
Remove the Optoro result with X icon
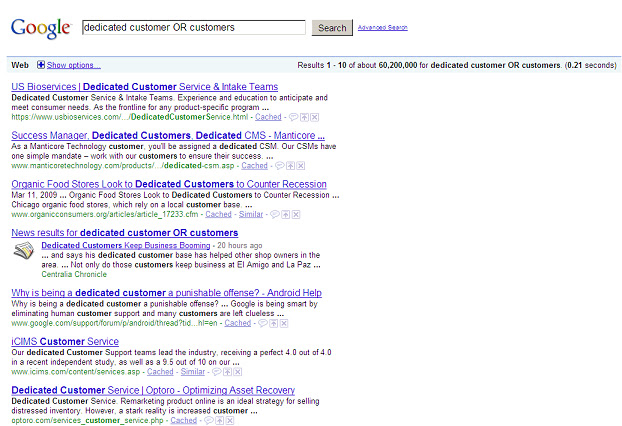click(230, 420)
